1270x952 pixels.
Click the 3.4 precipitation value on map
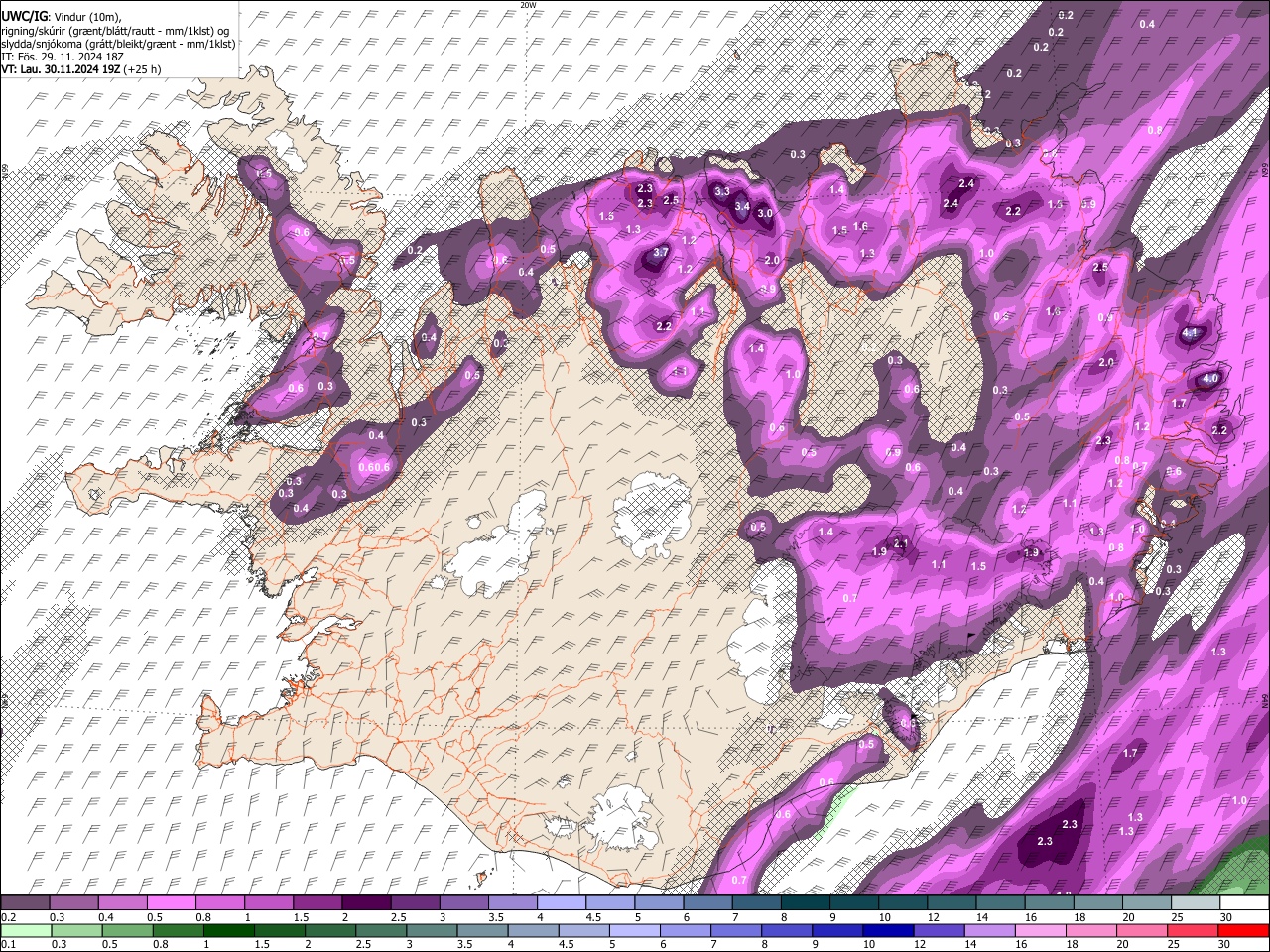click(x=742, y=206)
